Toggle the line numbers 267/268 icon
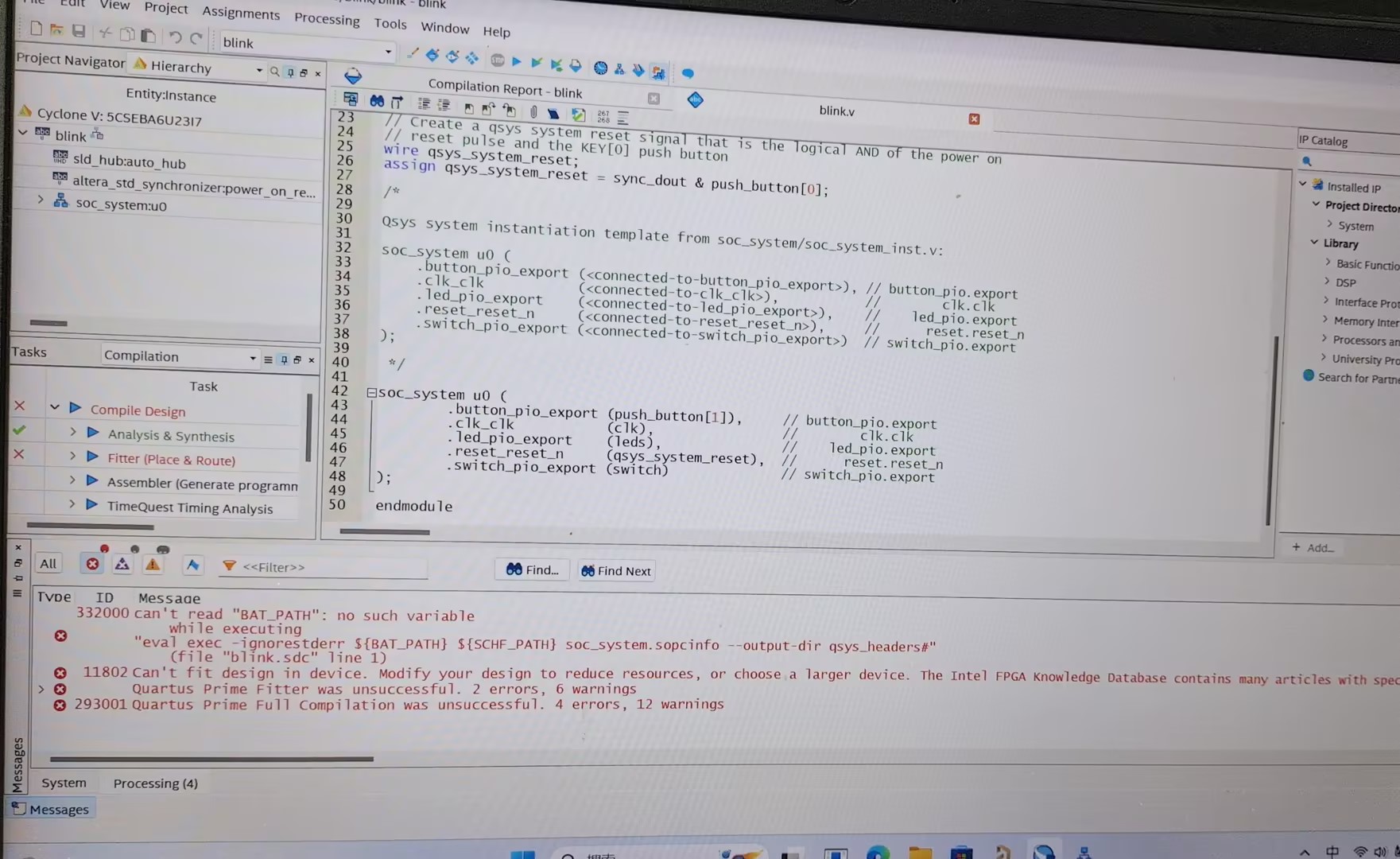Screen dimensions: 1400x859 pyautogui.click(x=603, y=117)
